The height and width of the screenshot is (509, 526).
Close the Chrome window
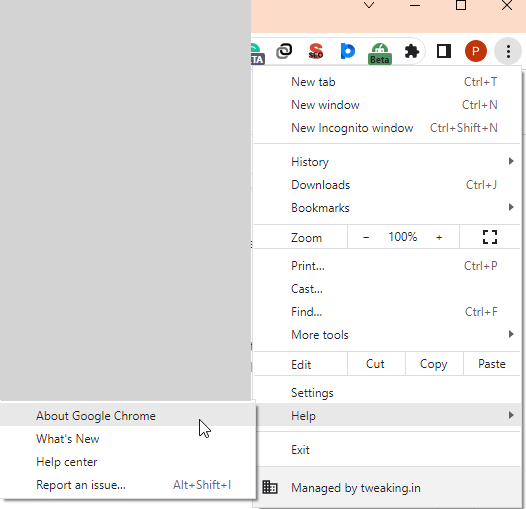pos(507,5)
